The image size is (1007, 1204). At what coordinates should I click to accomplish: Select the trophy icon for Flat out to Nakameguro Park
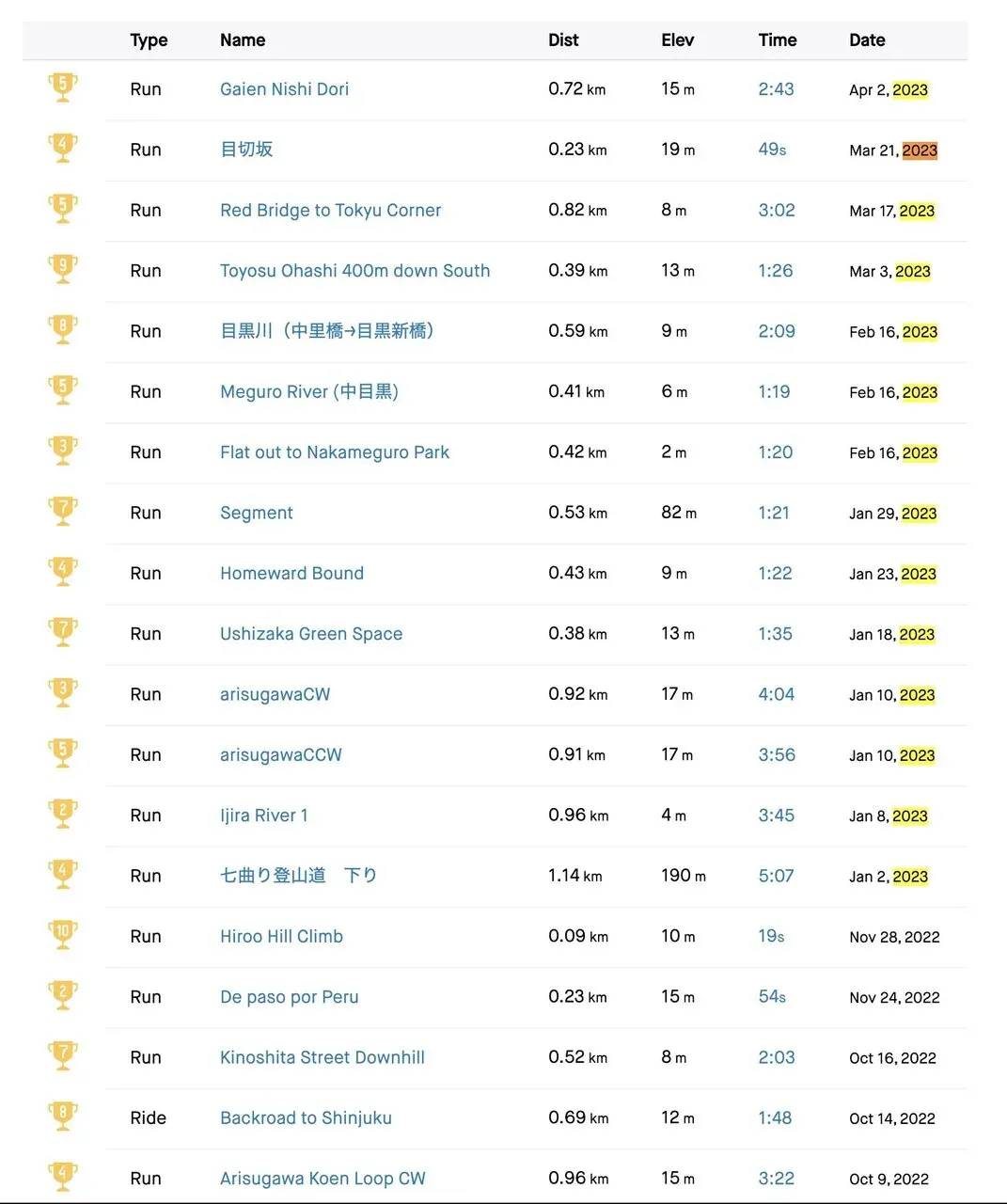pyautogui.click(x=63, y=451)
